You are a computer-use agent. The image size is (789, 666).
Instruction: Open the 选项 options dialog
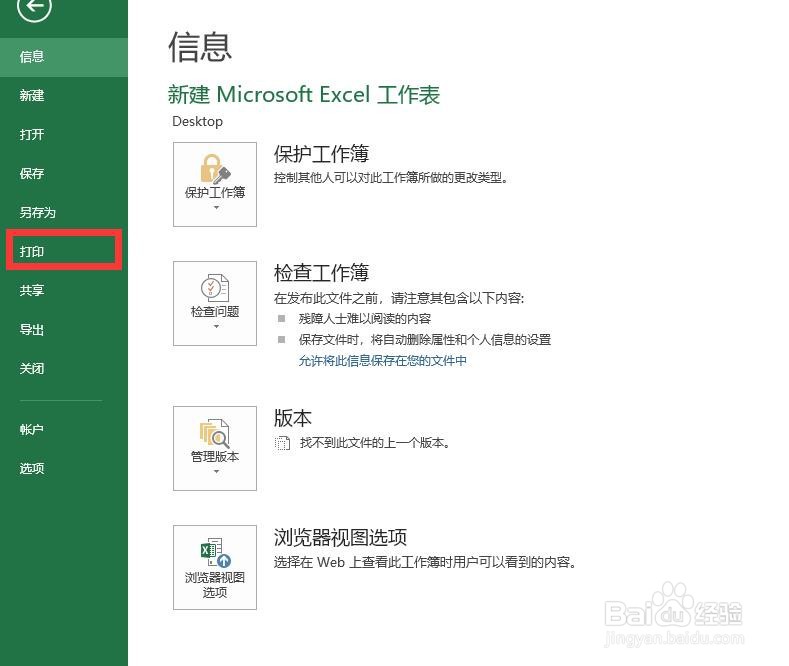[64, 468]
